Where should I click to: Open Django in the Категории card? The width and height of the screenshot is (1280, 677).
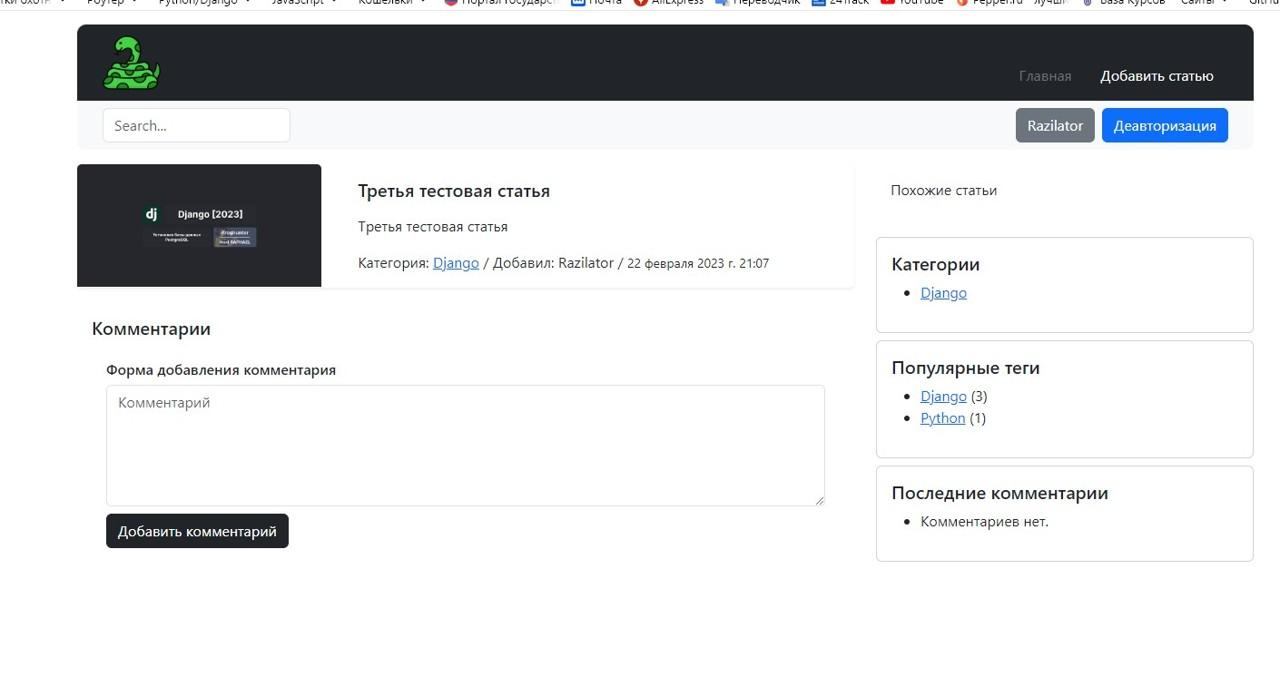point(944,293)
